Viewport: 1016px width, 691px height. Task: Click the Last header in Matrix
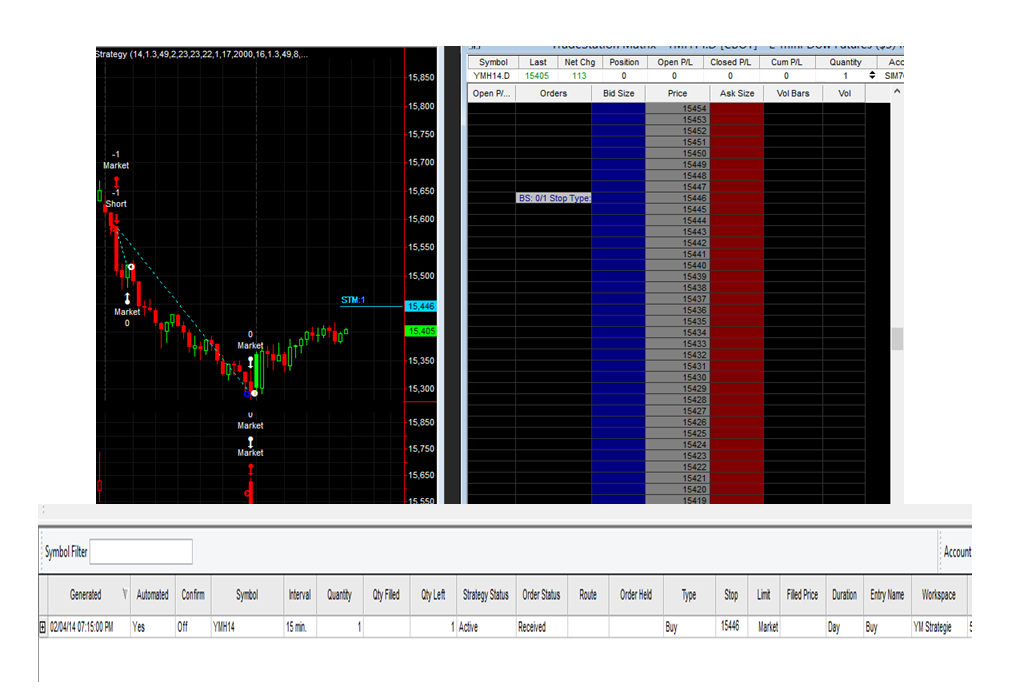coord(538,62)
